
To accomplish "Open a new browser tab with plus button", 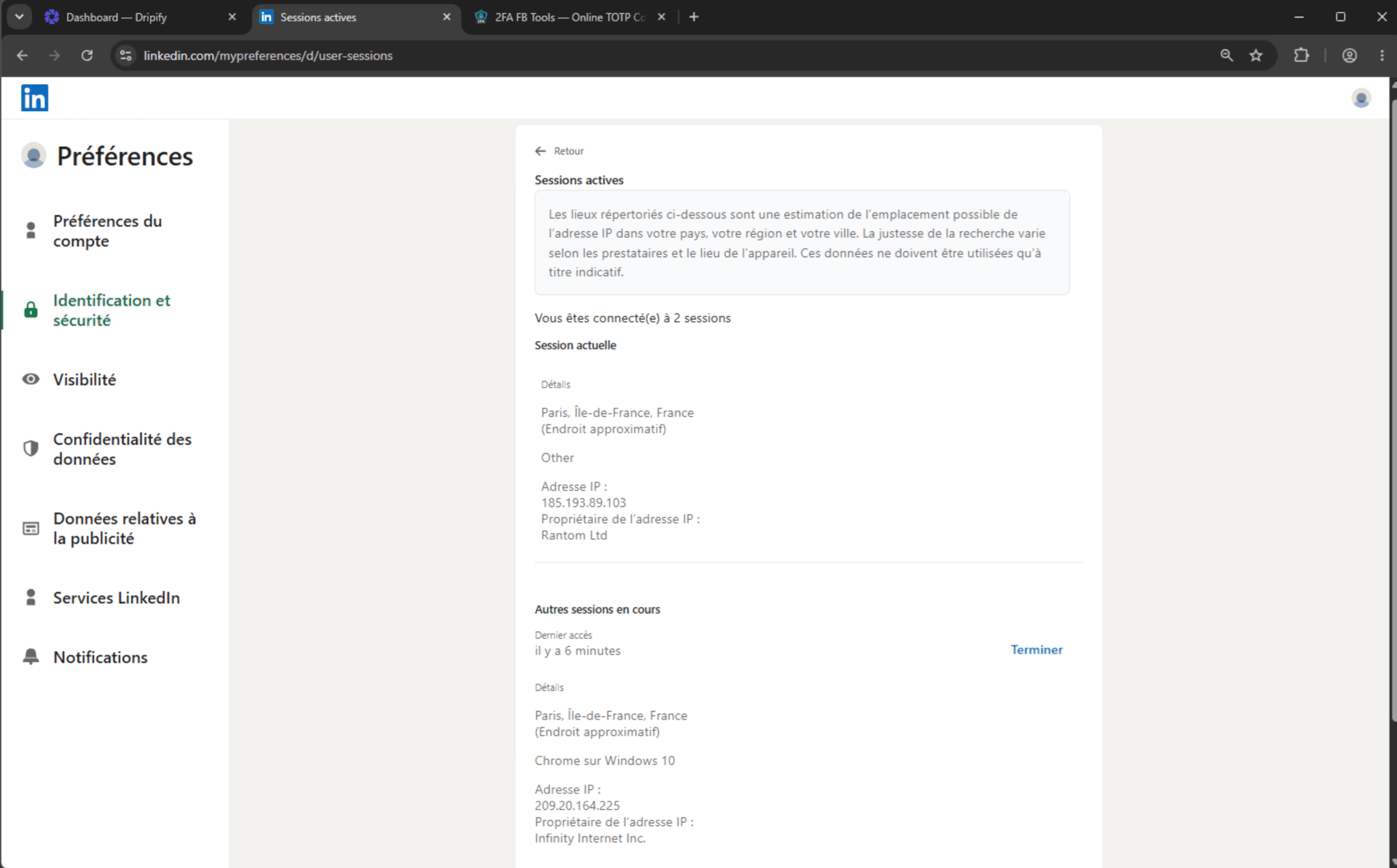I will 694,17.
